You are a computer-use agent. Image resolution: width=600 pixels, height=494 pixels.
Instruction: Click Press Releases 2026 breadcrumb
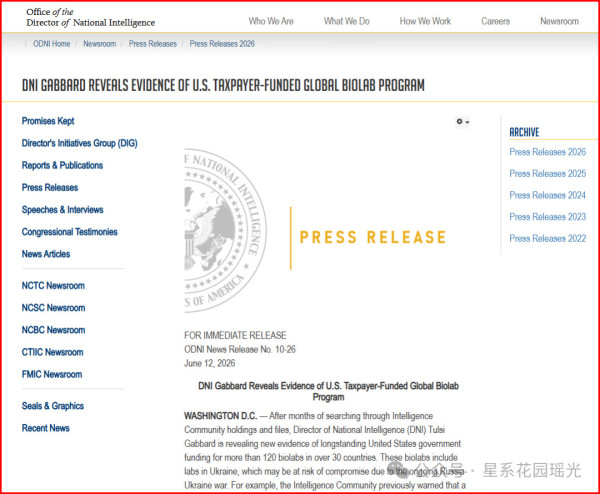(222, 44)
